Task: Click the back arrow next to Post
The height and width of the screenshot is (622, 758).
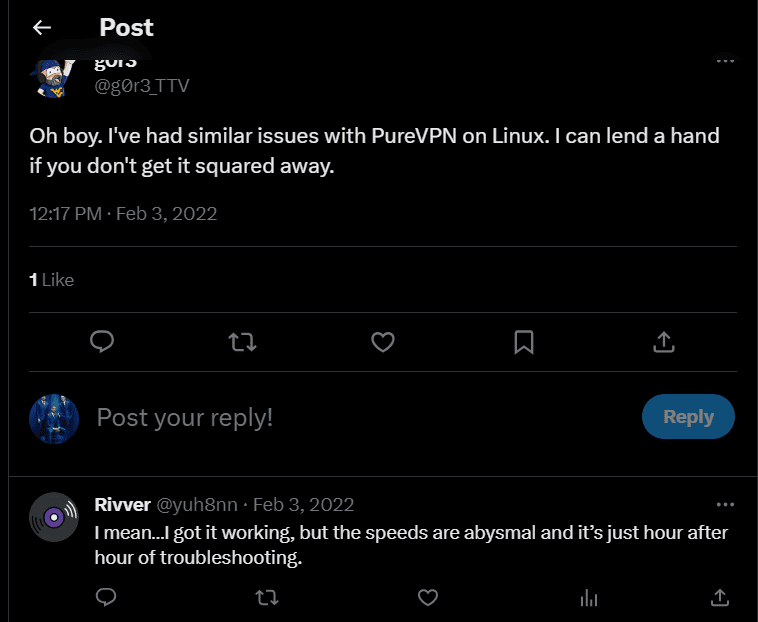Action: 42,28
